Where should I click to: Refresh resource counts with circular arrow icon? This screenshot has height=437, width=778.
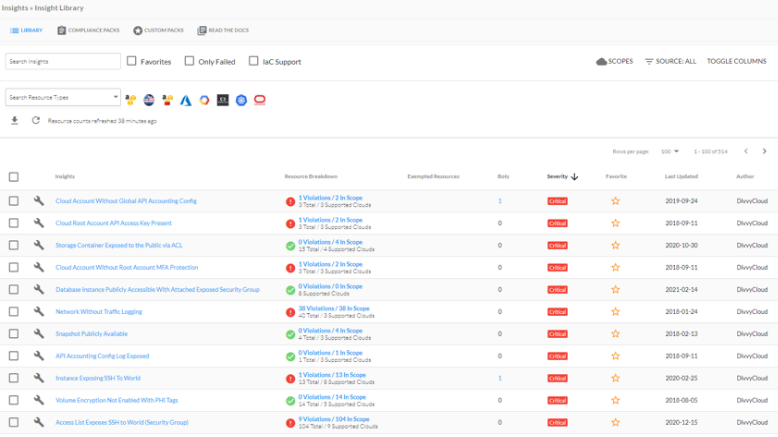click(x=36, y=121)
